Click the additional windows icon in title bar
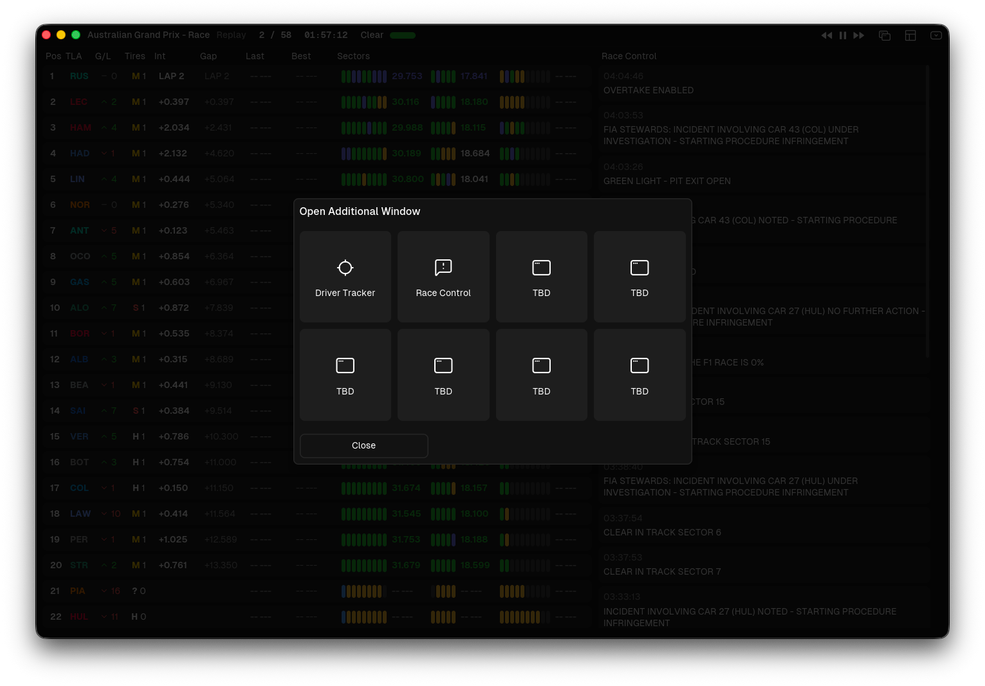 [884, 35]
